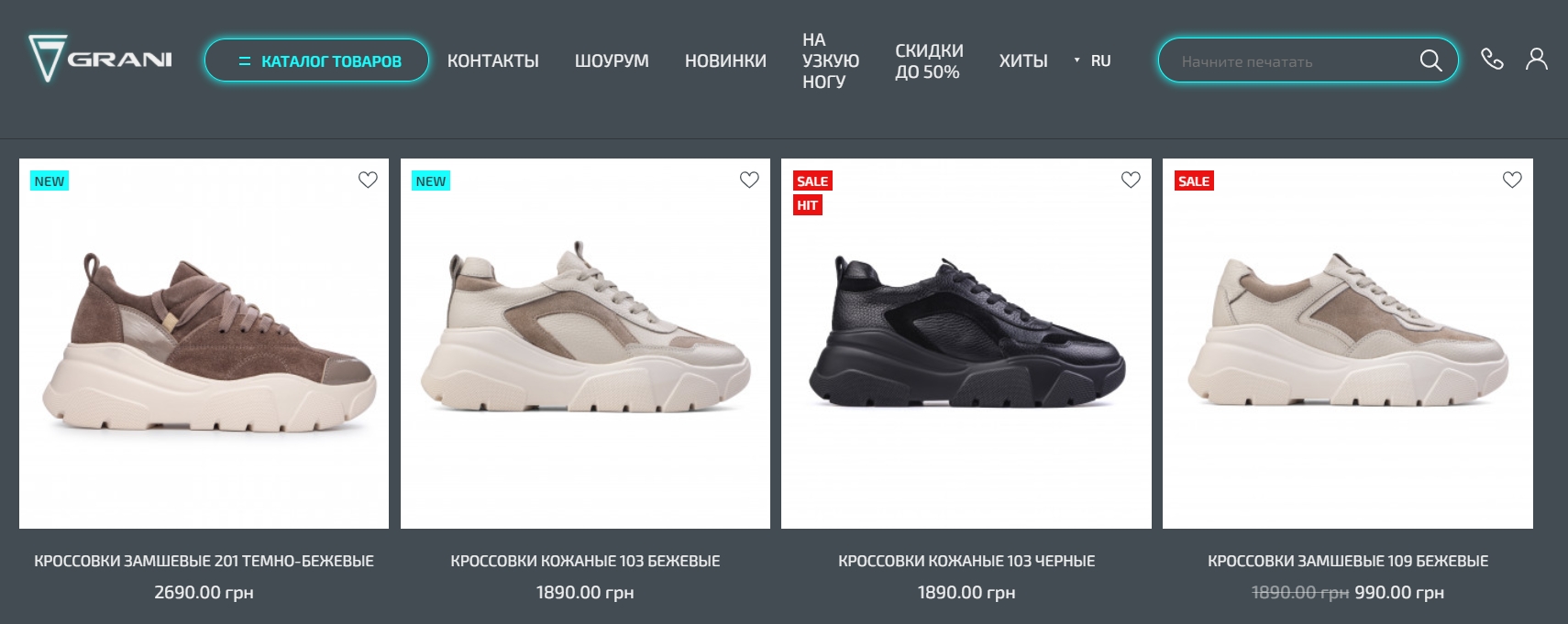Favorite the suede 201 dark-beige sneakers

368,180
